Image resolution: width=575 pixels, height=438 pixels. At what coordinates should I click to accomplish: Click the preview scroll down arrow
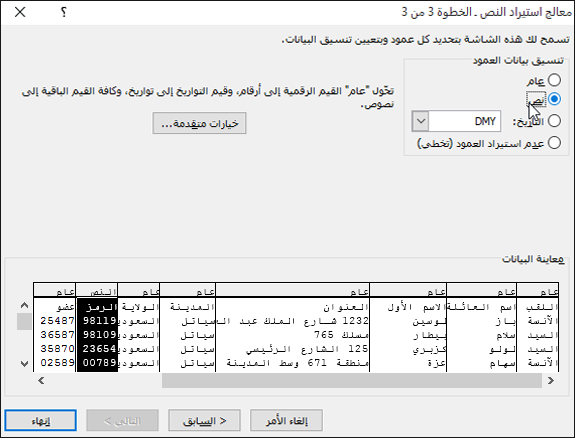(24, 364)
